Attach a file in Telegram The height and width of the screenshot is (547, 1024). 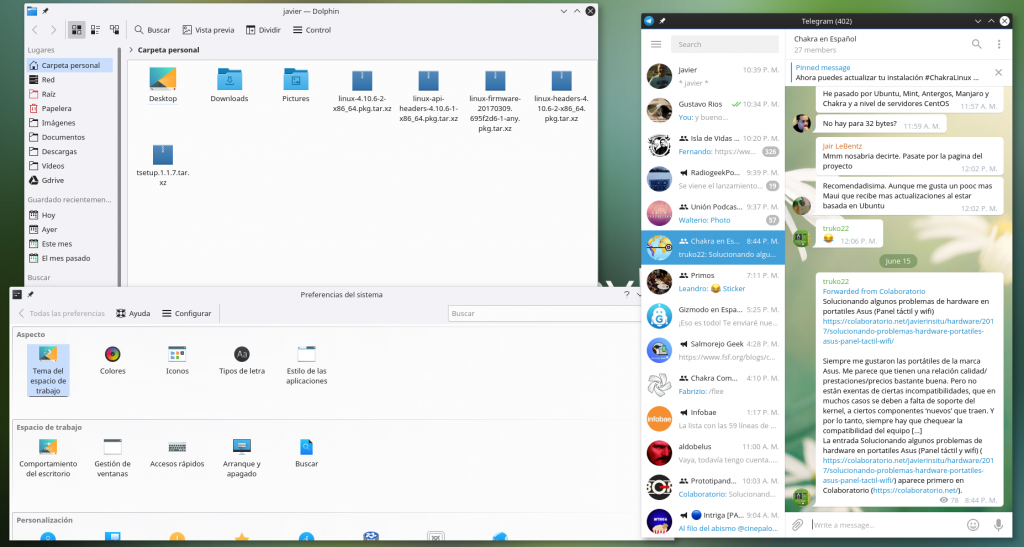[x=797, y=525]
